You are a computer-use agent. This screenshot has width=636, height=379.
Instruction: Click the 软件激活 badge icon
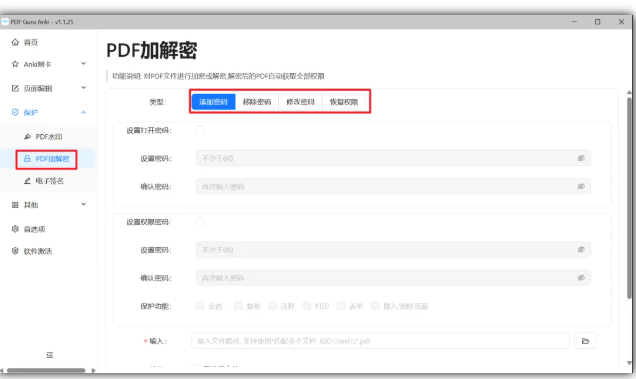tap(15, 251)
